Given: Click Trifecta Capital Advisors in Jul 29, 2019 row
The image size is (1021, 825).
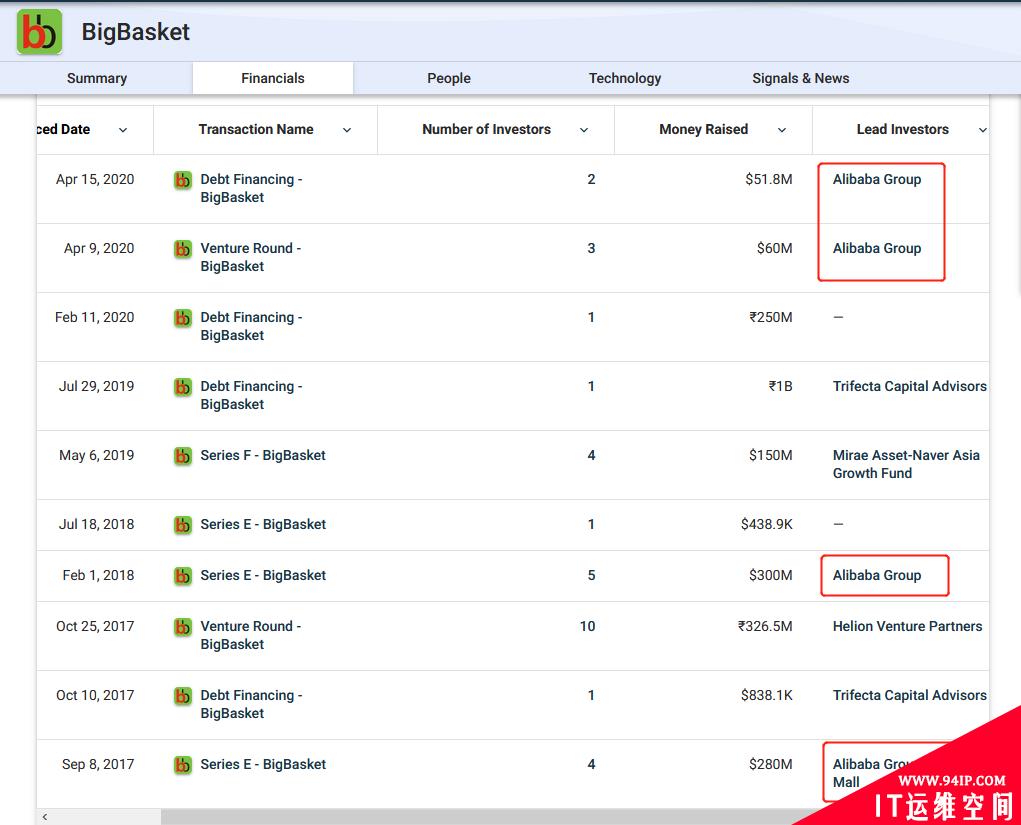Looking at the screenshot, I should click(x=910, y=386).
